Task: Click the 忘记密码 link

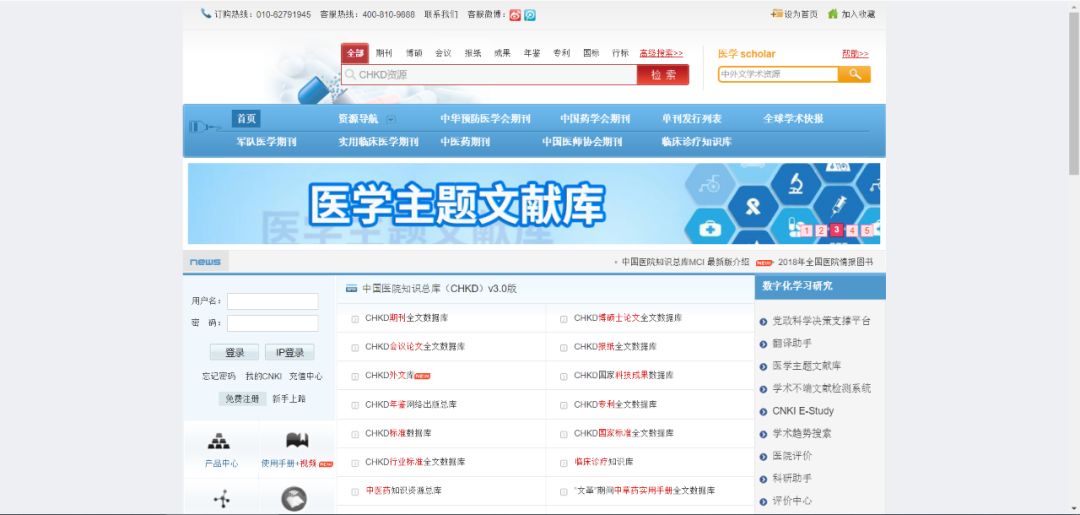Action: [218, 377]
